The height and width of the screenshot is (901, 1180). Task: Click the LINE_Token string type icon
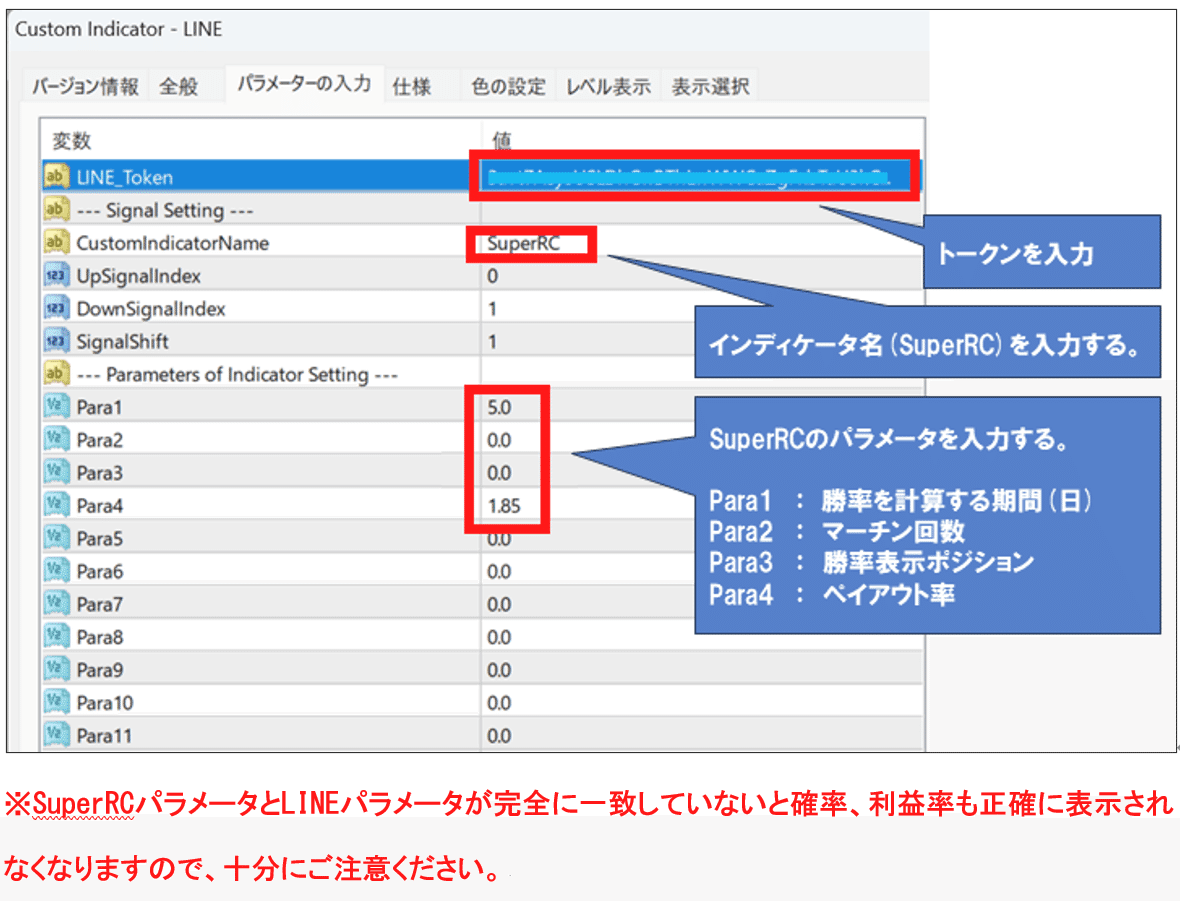(56, 177)
